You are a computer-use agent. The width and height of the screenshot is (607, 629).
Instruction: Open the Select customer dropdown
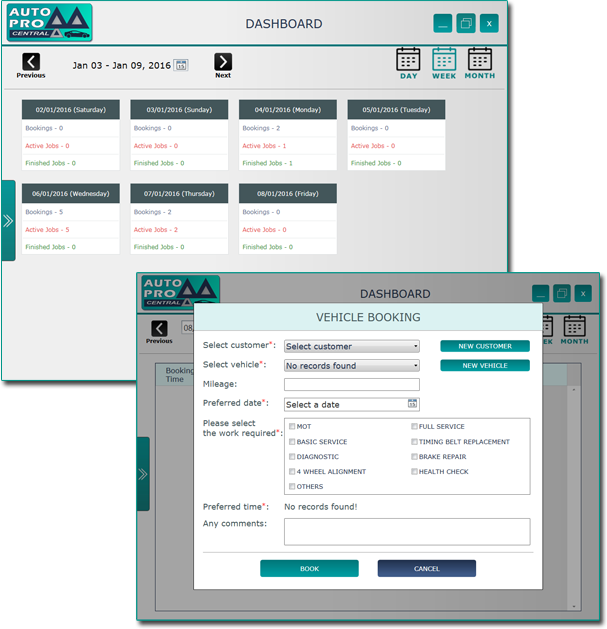click(x=352, y=346)
